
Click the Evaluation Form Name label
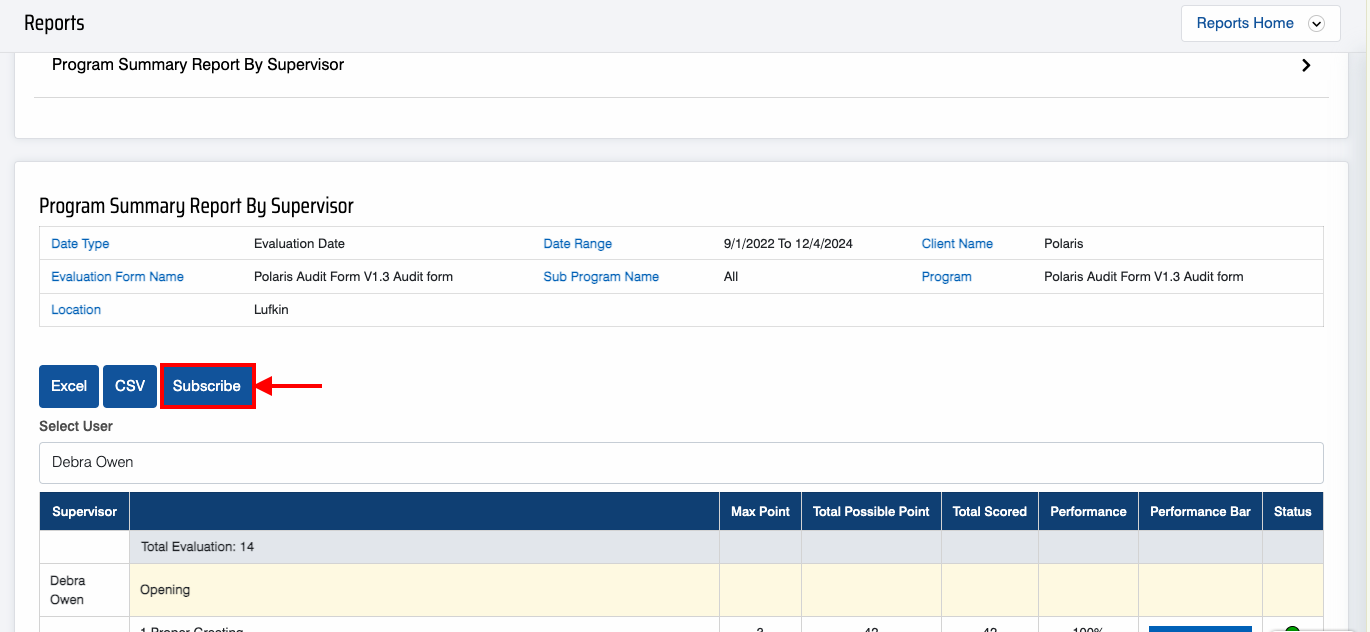point(117,277)
